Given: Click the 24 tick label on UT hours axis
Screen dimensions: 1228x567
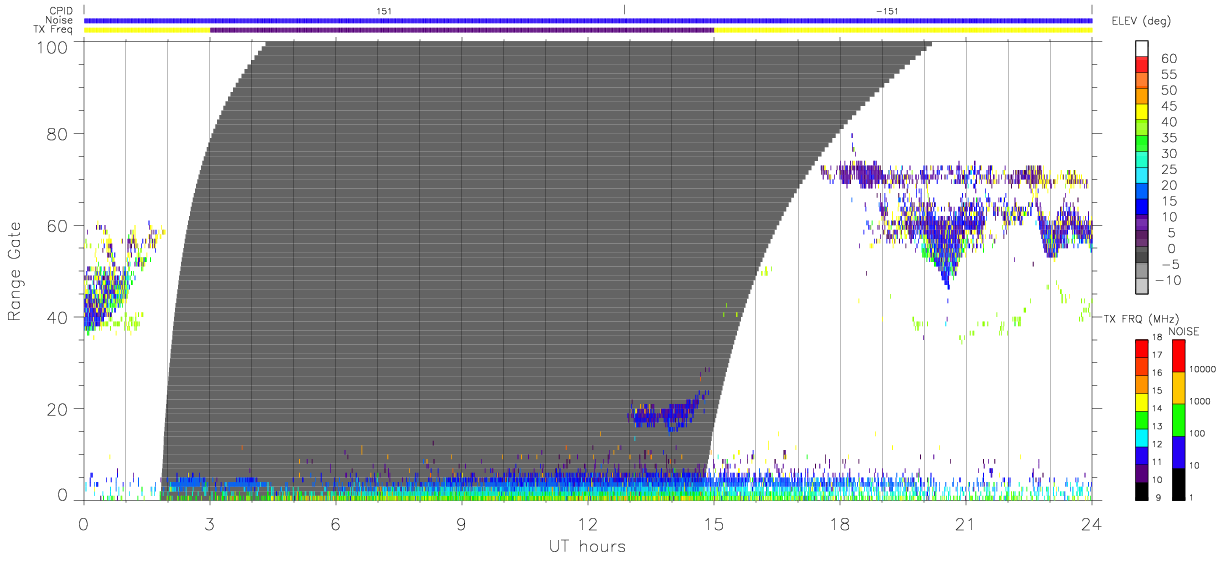Looking at the screenshot, I should pos(1091,524).
